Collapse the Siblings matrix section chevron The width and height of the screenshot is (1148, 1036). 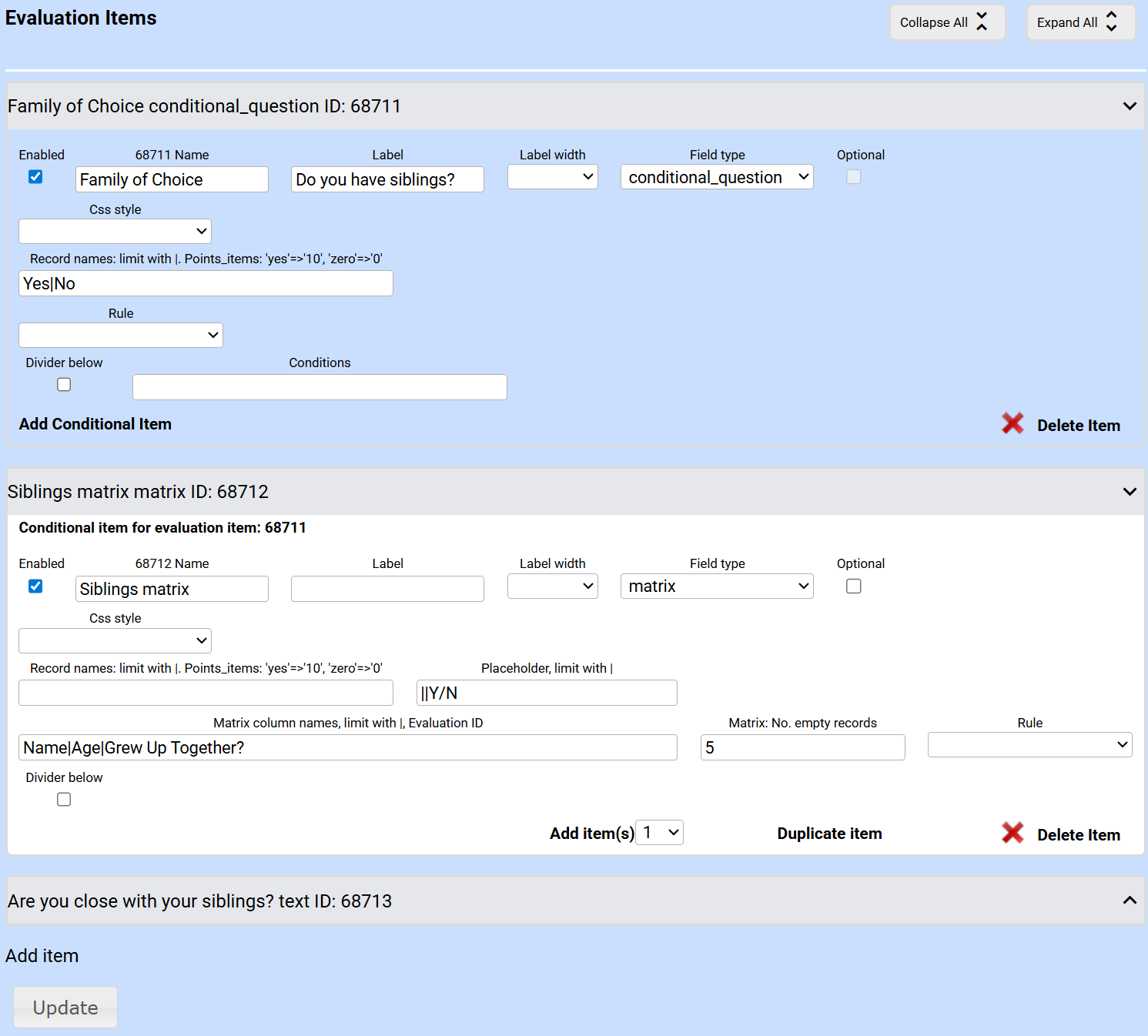coord(1129,492)
